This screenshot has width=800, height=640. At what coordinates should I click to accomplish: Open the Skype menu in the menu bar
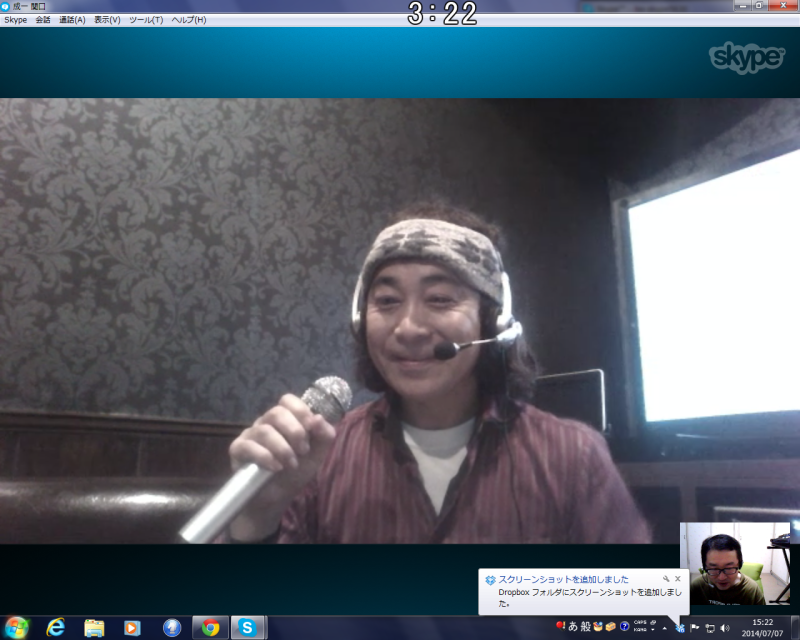coord(15,20)
